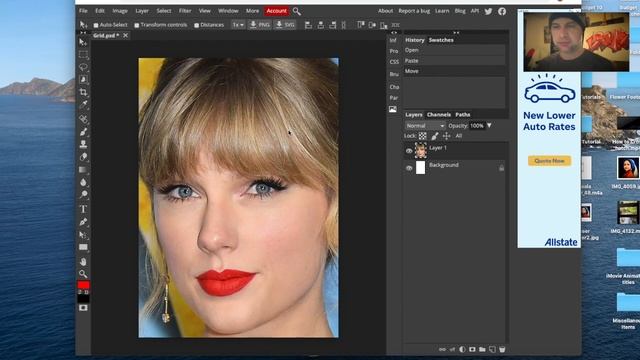Select the Blur drop tool
The width and height of the screenshot is (640, 360).
83,182
